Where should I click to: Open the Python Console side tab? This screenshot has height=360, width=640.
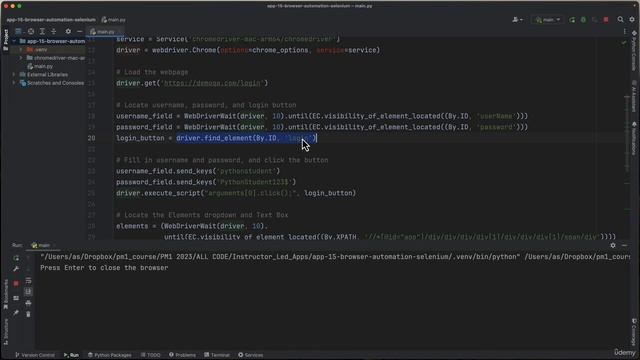634,50
